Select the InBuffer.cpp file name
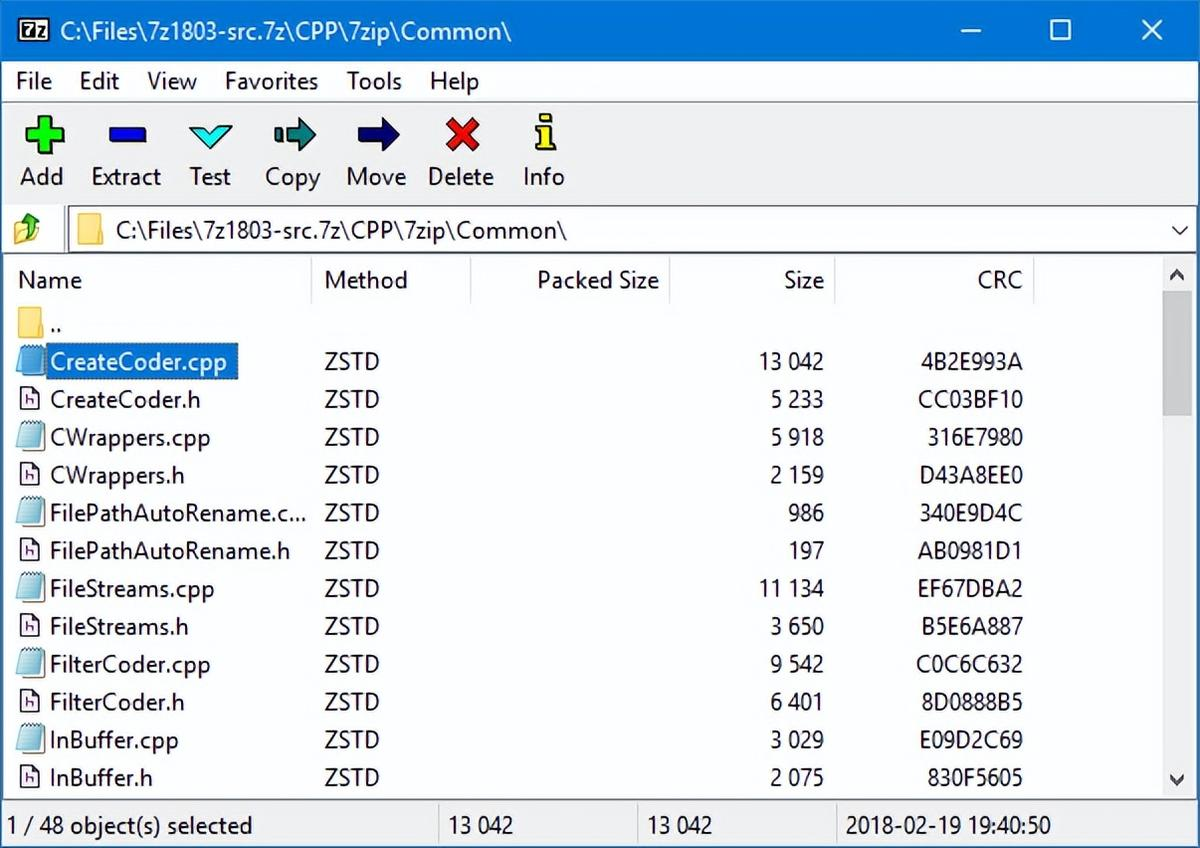Image resolution: width=1200 pixels, height=848 pixels. 114,740
